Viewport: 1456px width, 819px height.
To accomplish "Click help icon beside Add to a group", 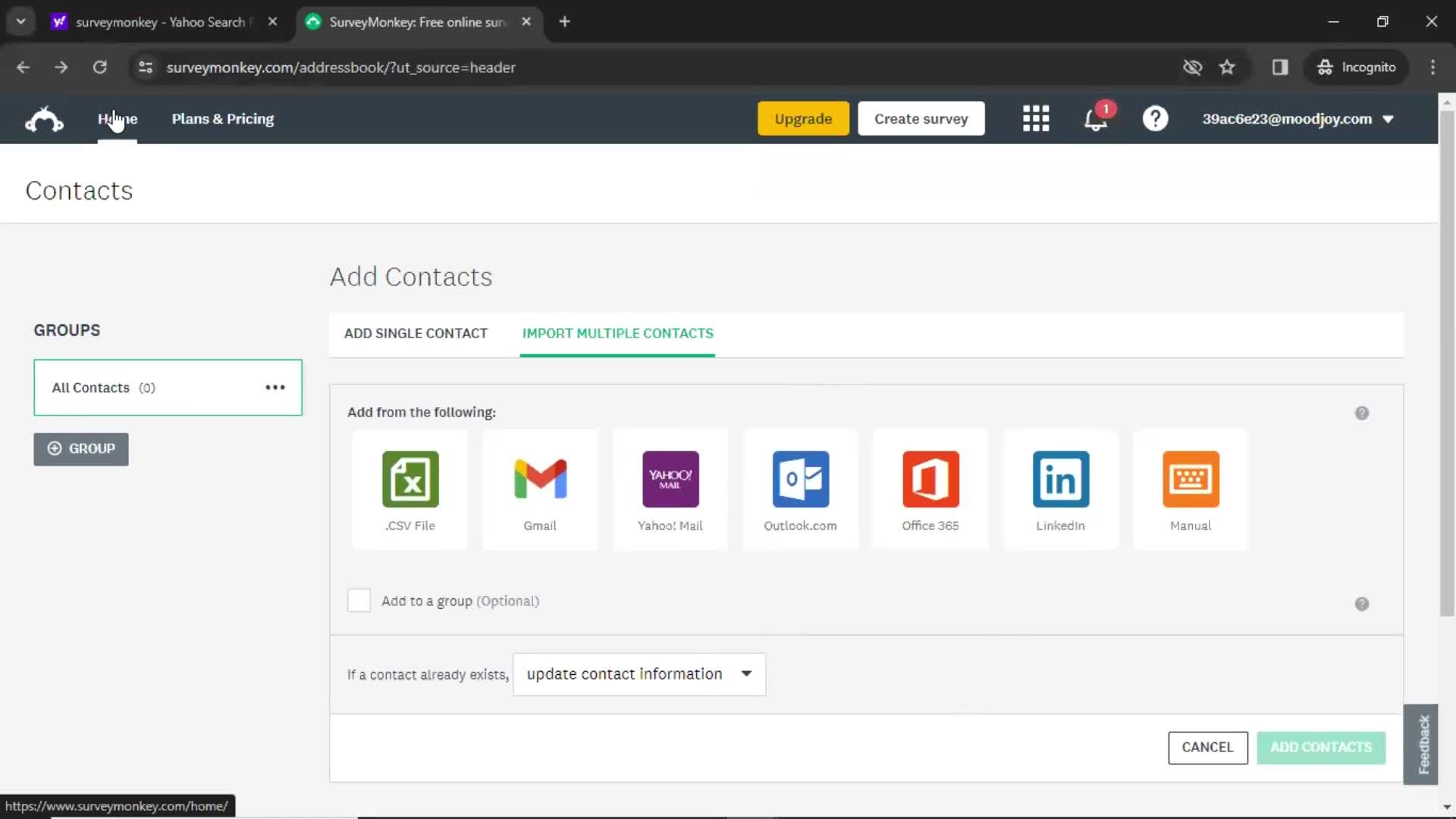I will coord(1362,604).
